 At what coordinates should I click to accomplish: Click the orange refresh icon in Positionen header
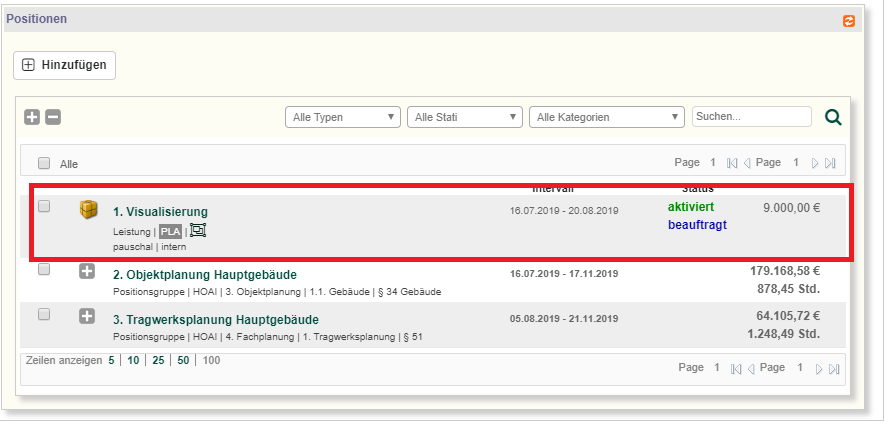pyautogui.click(x=849, y=20)
